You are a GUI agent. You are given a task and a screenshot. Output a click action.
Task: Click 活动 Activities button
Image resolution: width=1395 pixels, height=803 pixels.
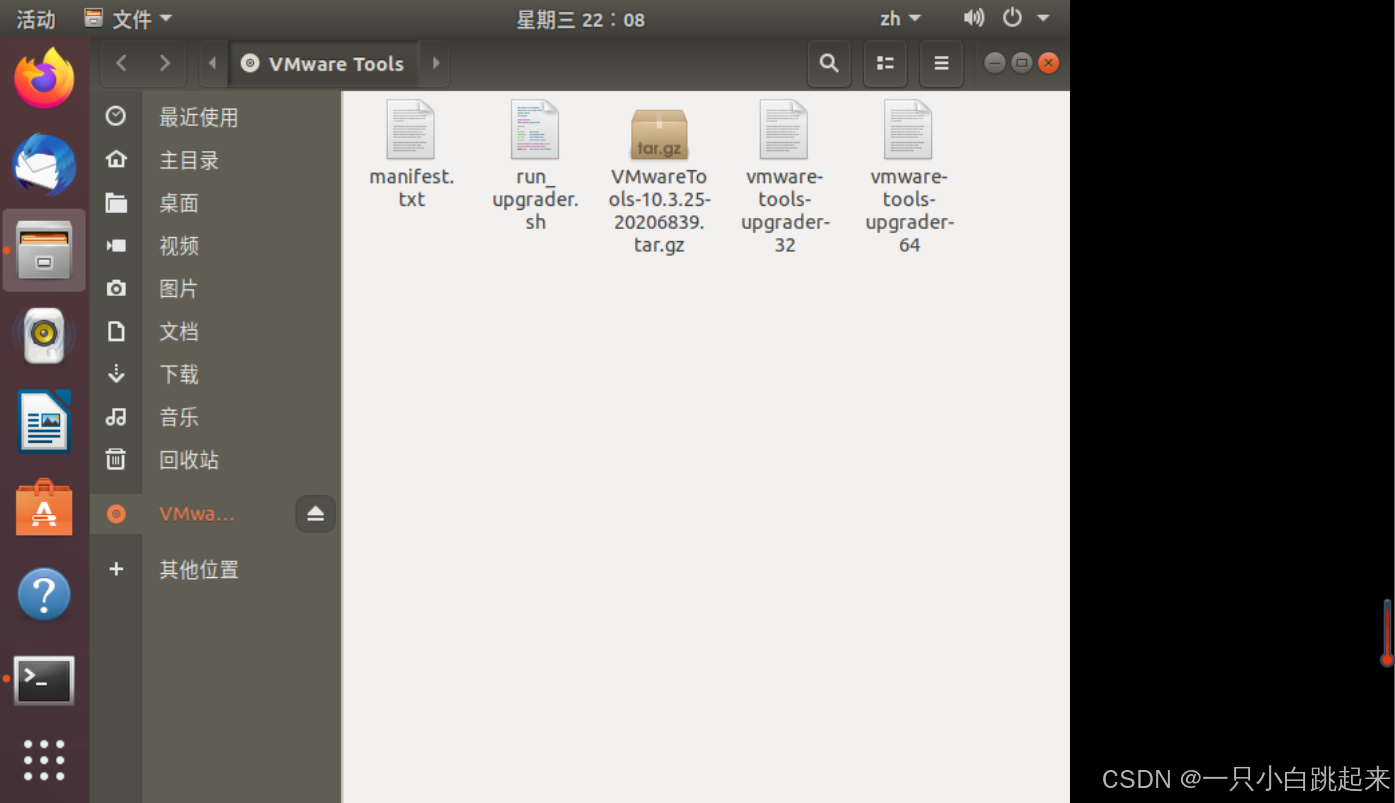point(36,19)
